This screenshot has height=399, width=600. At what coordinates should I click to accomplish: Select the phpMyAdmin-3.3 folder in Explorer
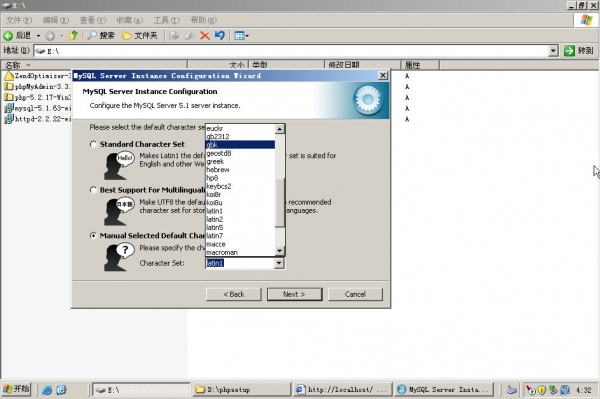pos(38,86)
